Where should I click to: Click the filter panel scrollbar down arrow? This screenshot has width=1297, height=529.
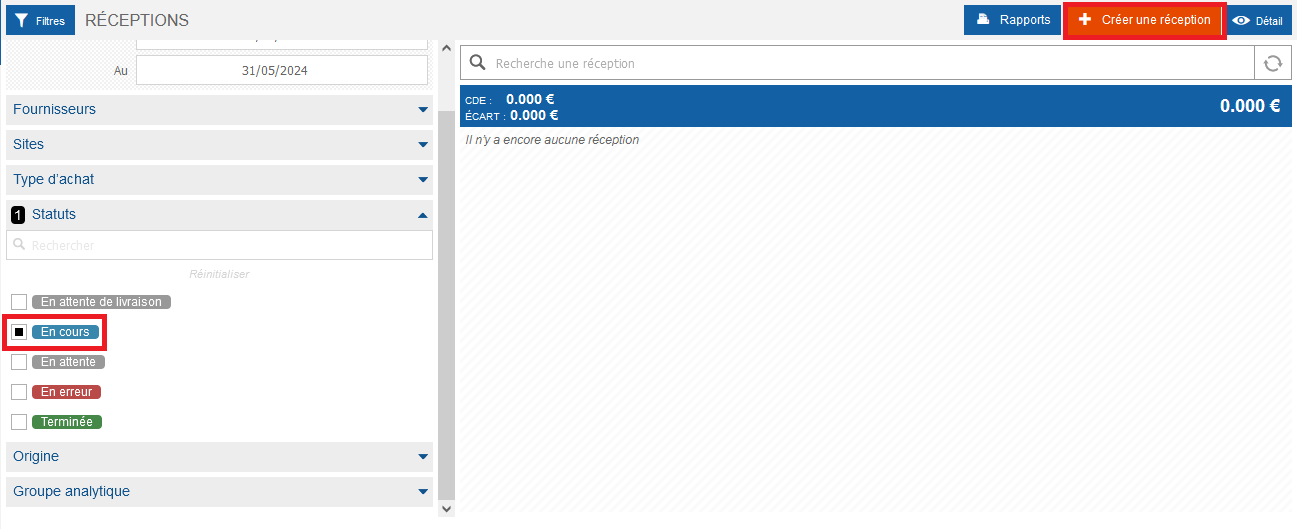(x=446, y=508)
